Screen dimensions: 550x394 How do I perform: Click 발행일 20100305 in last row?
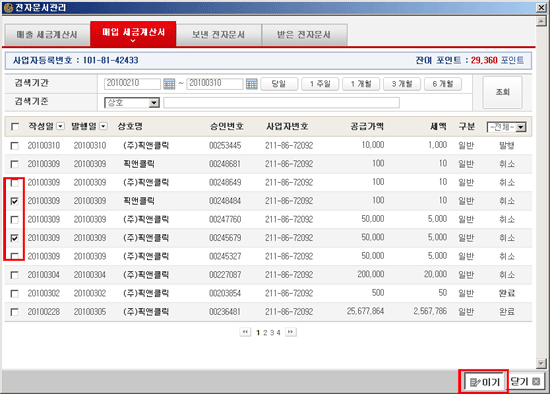(x=90, y=312)
